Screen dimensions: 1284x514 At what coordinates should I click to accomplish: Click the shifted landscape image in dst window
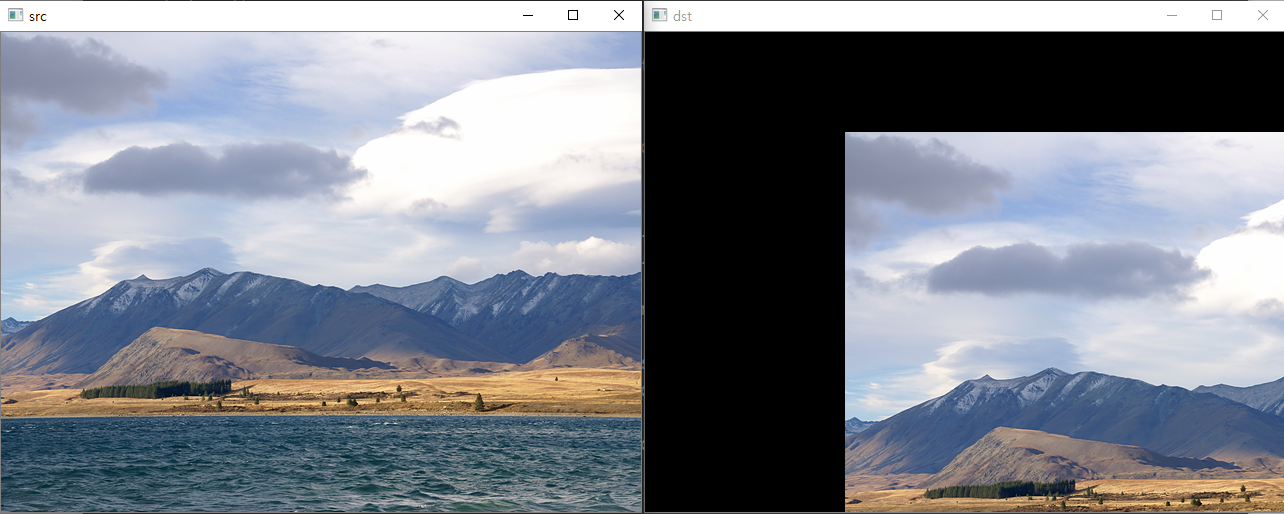(1064, 322)
